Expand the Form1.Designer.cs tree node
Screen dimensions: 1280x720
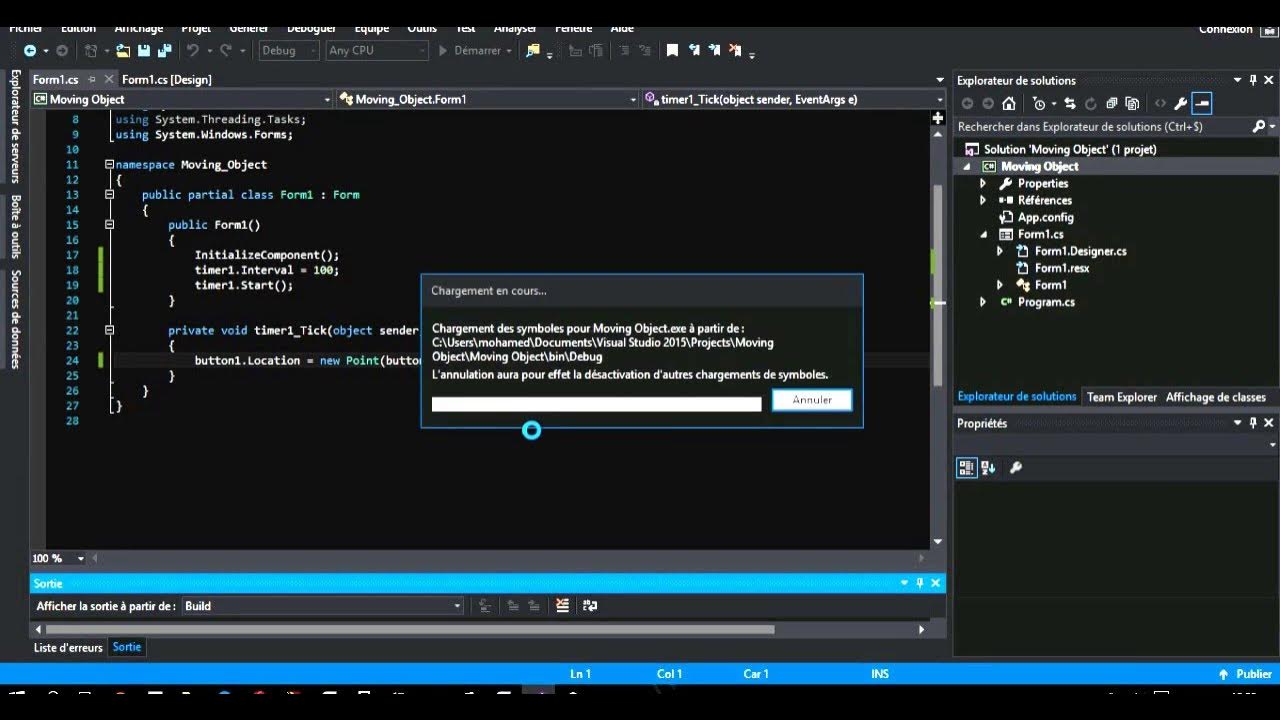tap(1000, 251)
